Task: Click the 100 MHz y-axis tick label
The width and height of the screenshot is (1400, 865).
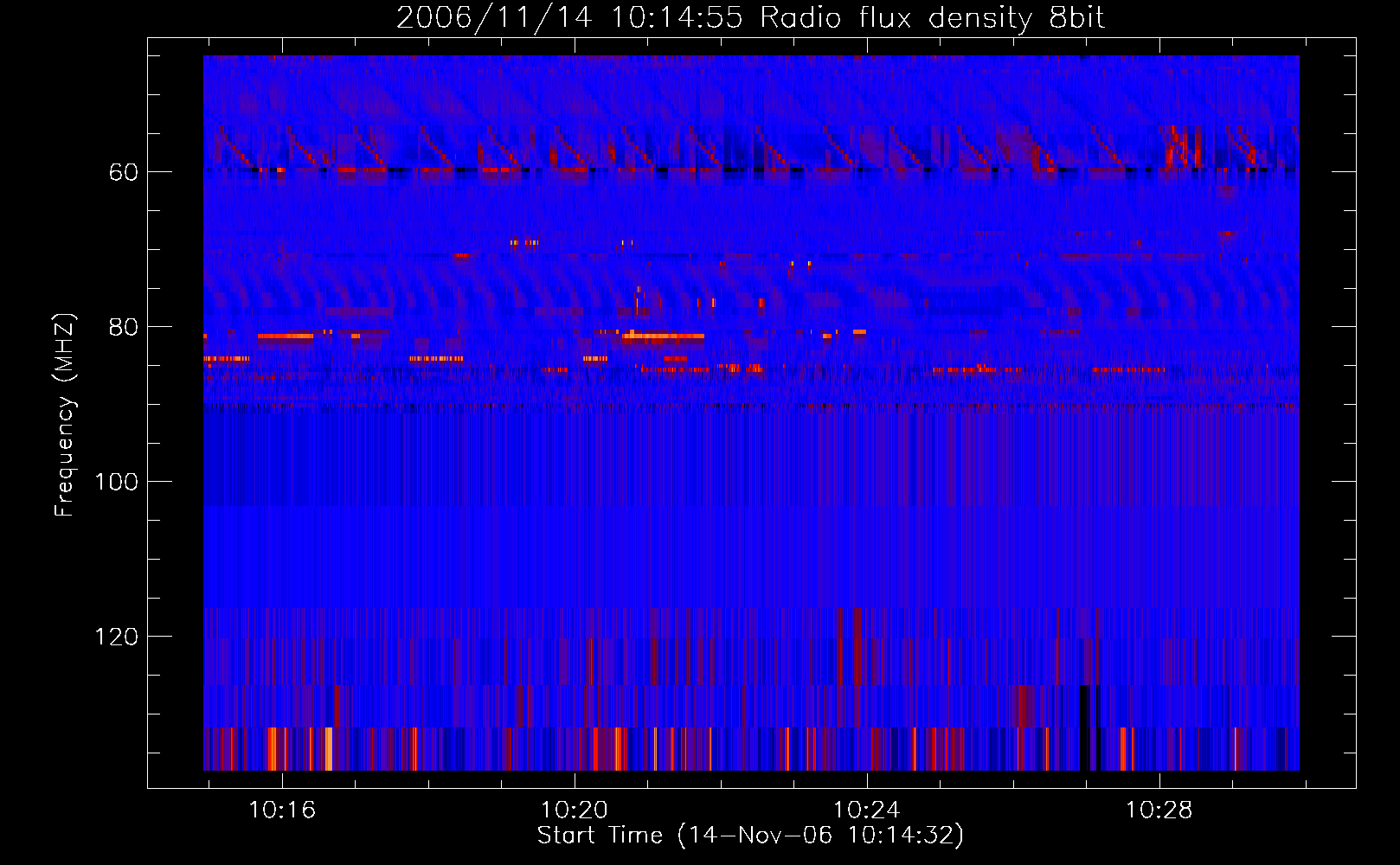Action: click(x=116, y=482)
